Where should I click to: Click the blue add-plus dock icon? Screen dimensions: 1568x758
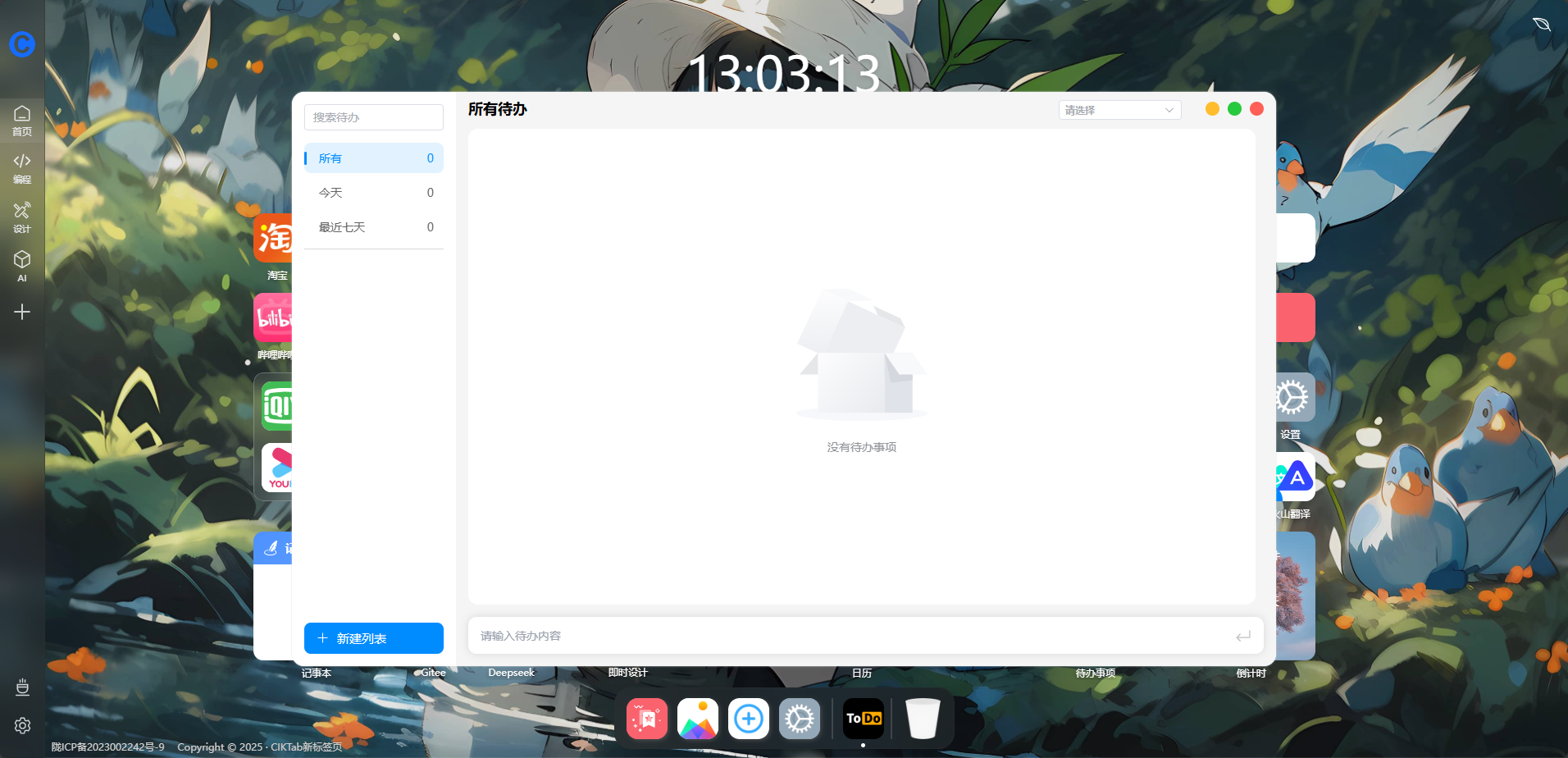tap(748, 719)
